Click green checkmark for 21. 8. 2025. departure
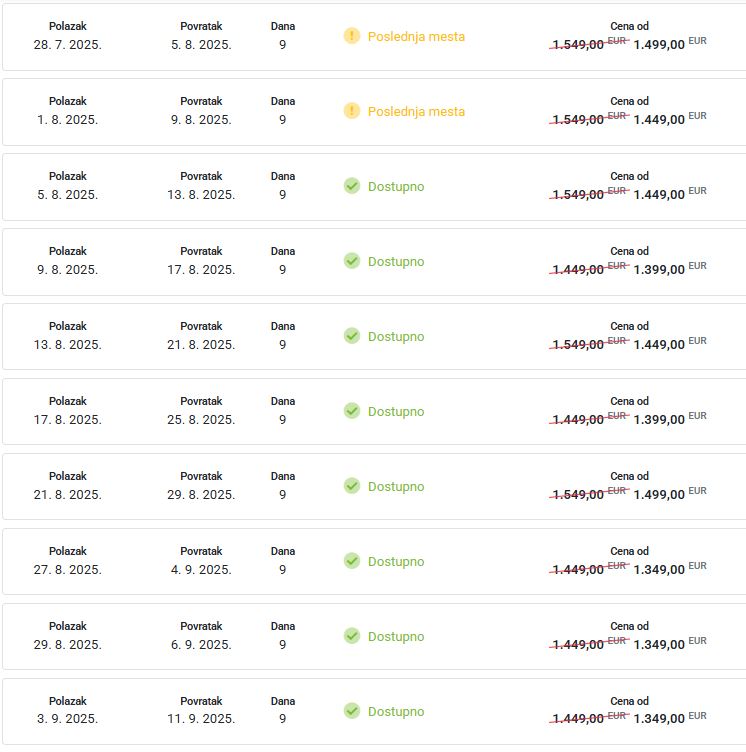The height and width of the screenshot is (752, 746). tap(352, 486)
